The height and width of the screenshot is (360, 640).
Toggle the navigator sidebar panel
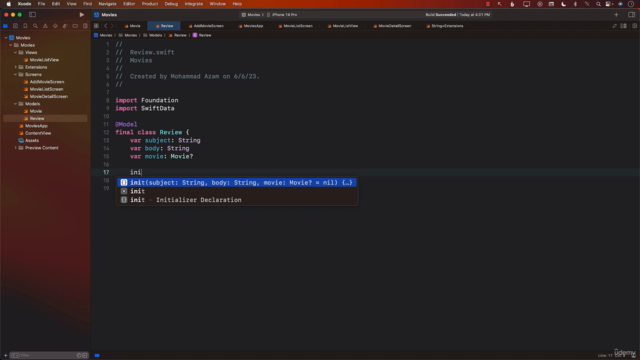pos(32,15)
